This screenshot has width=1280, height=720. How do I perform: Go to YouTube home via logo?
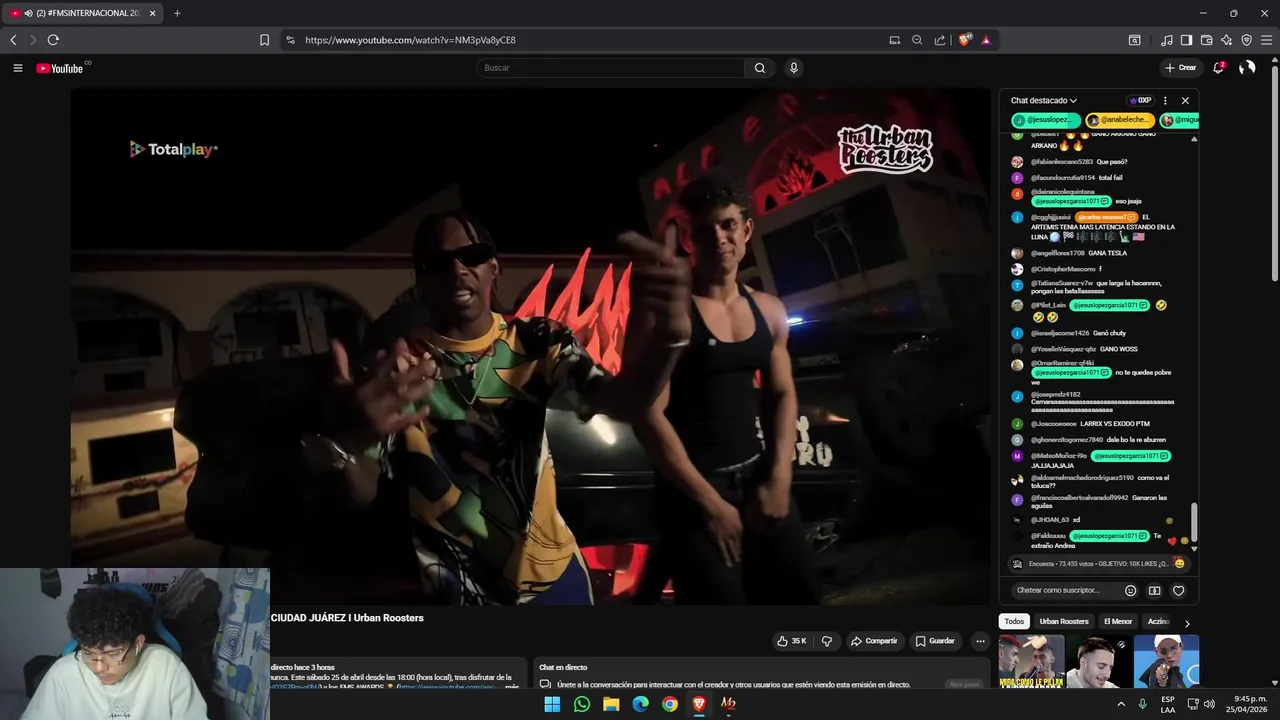pos(60,68)
